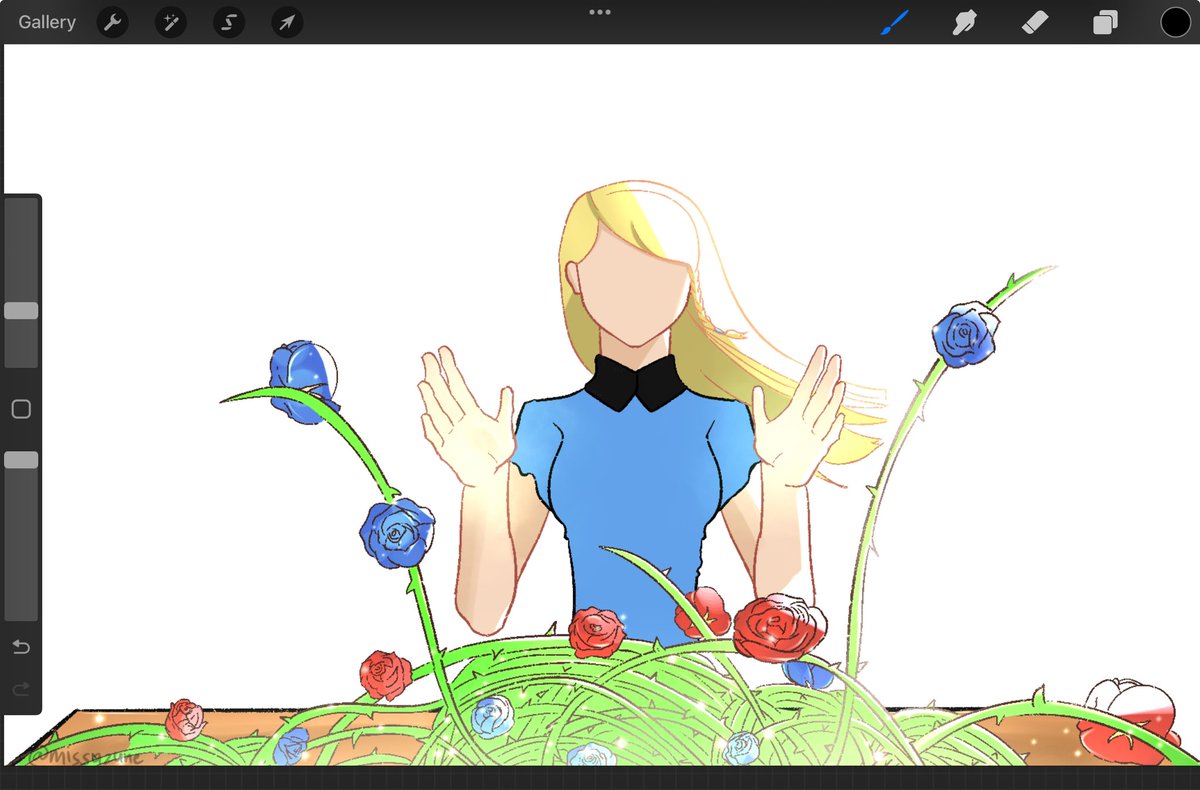The width and height of the screenshot is (1200, 790).
Task: Activate the Selection tool
Action: tap(228, 22)
